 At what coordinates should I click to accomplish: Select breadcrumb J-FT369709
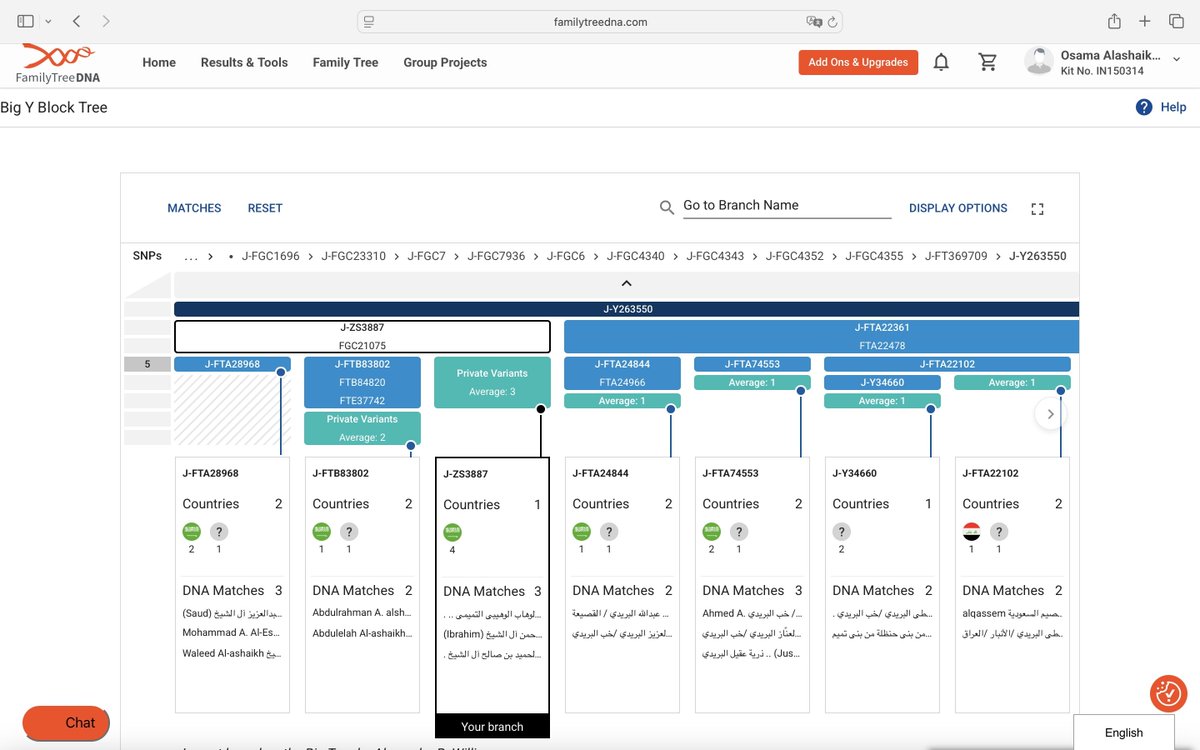coord(956,256)
